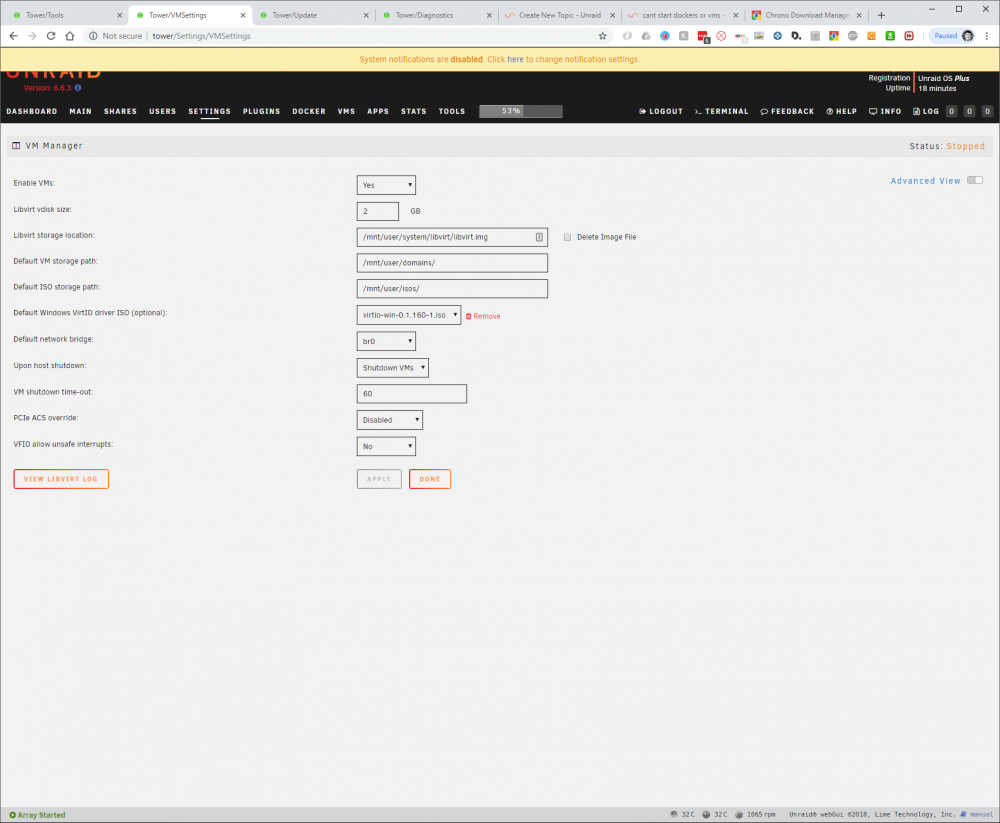Open the TOOLS menu item
This screenshot has width=1000, height=823.
tap(452, 111)
